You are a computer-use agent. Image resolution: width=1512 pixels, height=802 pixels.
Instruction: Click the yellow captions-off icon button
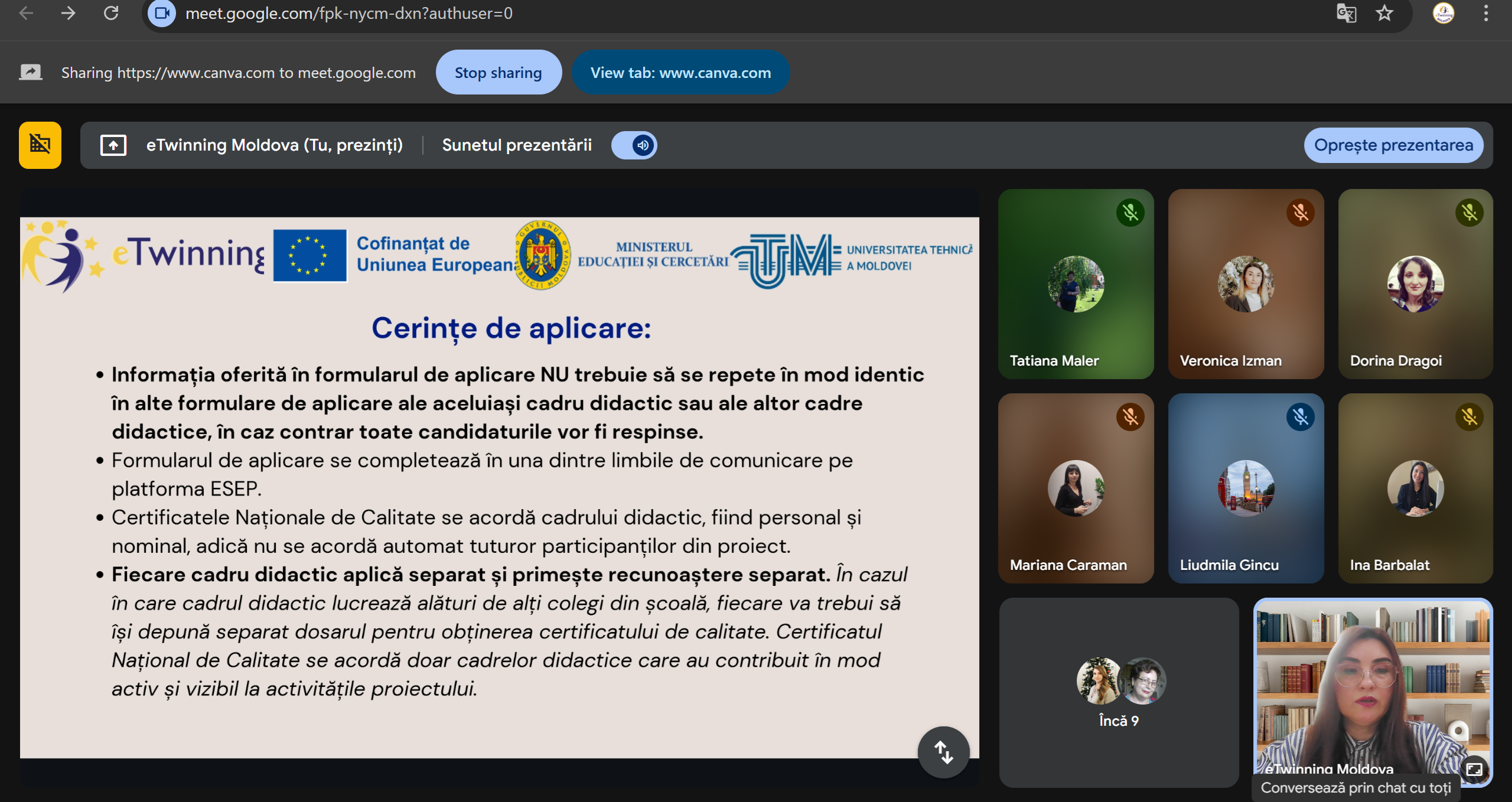point(40,145)
